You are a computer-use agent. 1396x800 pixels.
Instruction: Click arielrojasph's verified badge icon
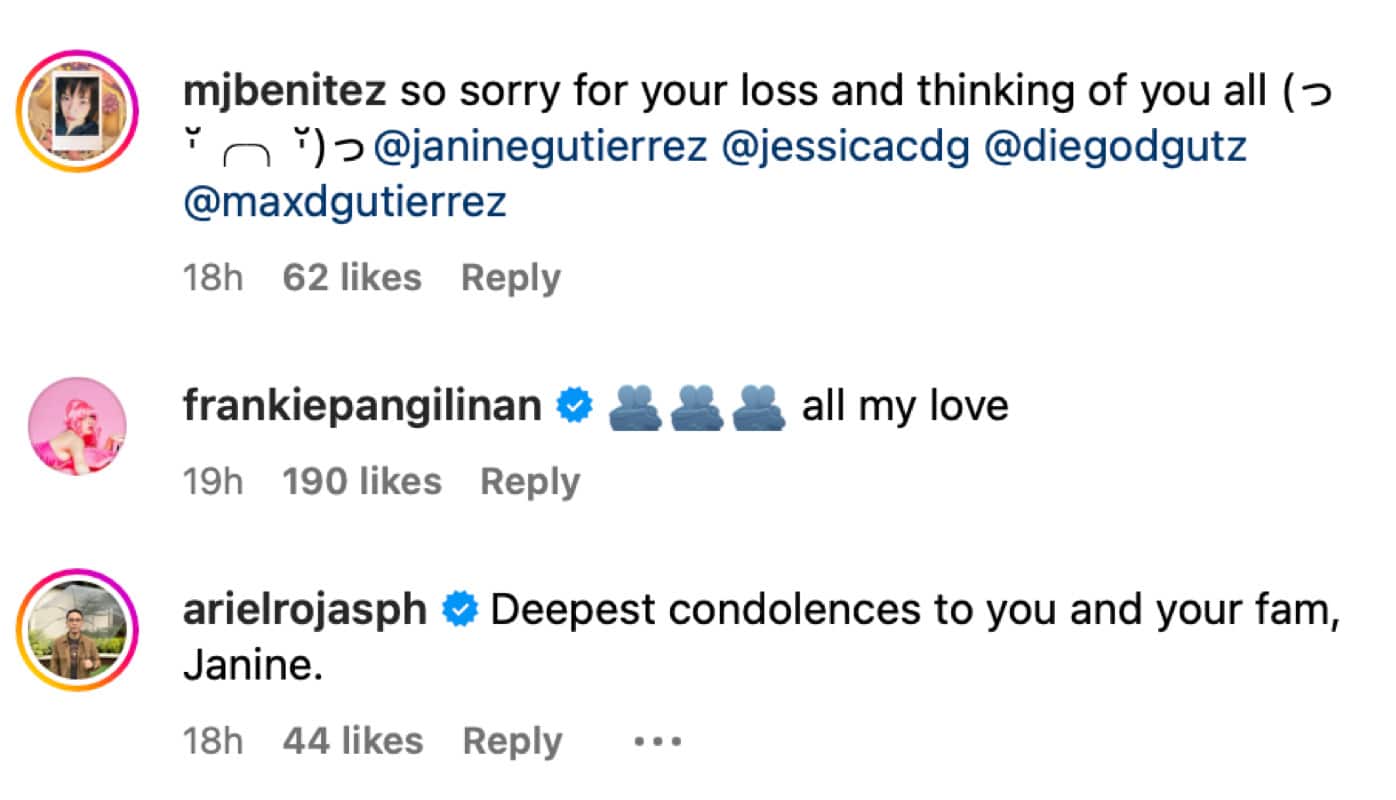(460, 610)
